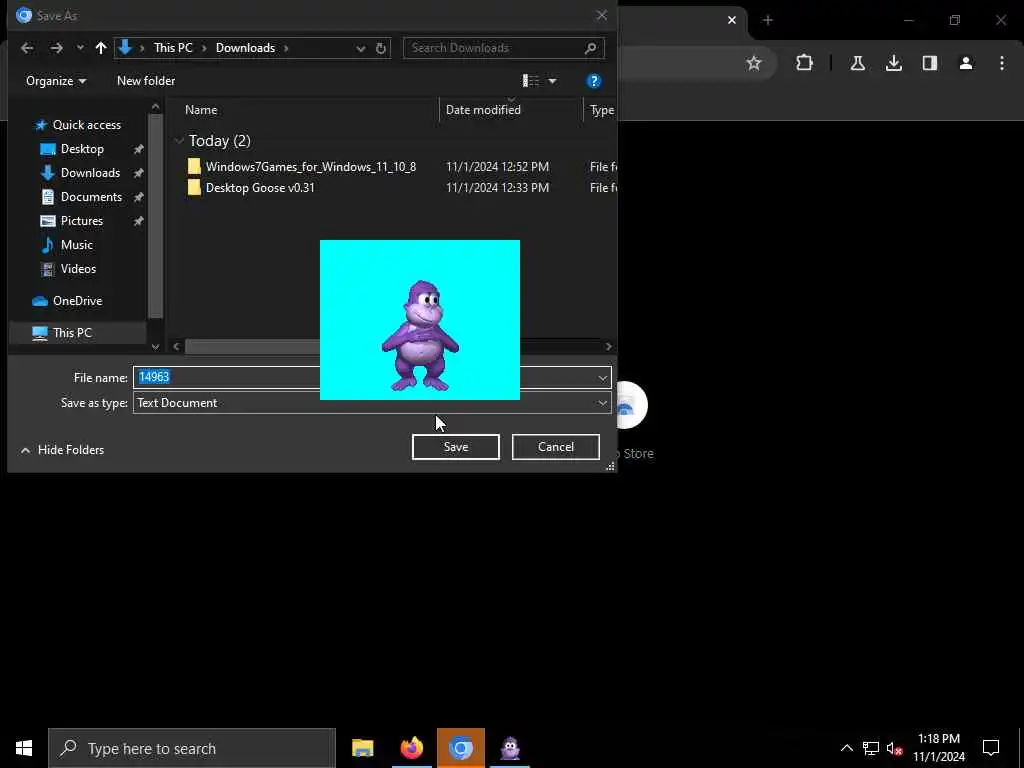Click This PC in address bar

point(173,48)
